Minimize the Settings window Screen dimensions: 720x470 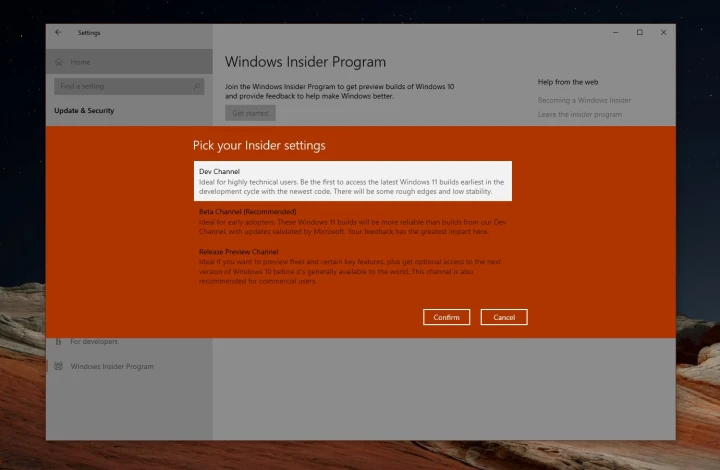[x=615, y=33]
